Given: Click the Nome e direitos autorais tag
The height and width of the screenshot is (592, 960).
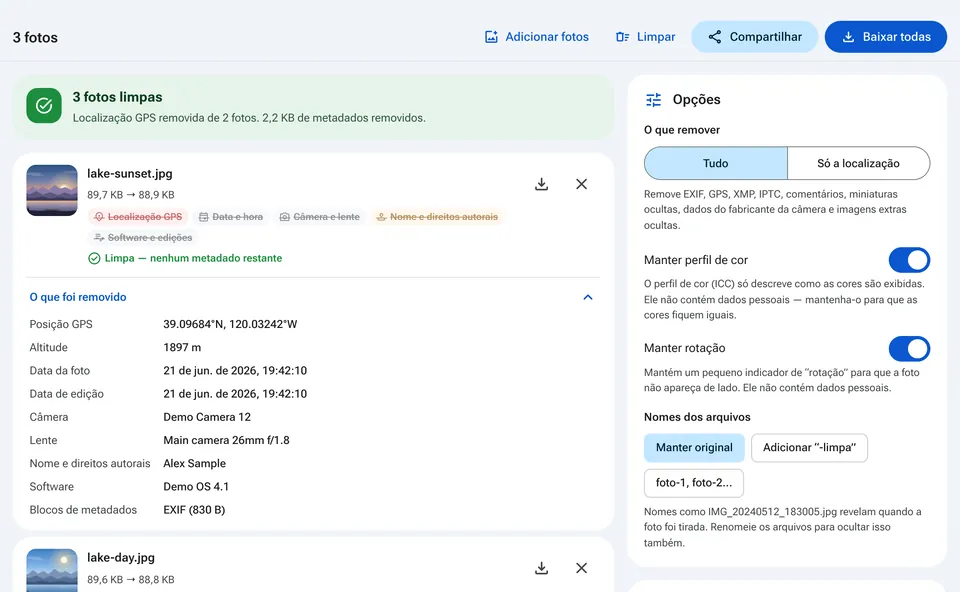Looking at the screenshot, I should point(437,217).
